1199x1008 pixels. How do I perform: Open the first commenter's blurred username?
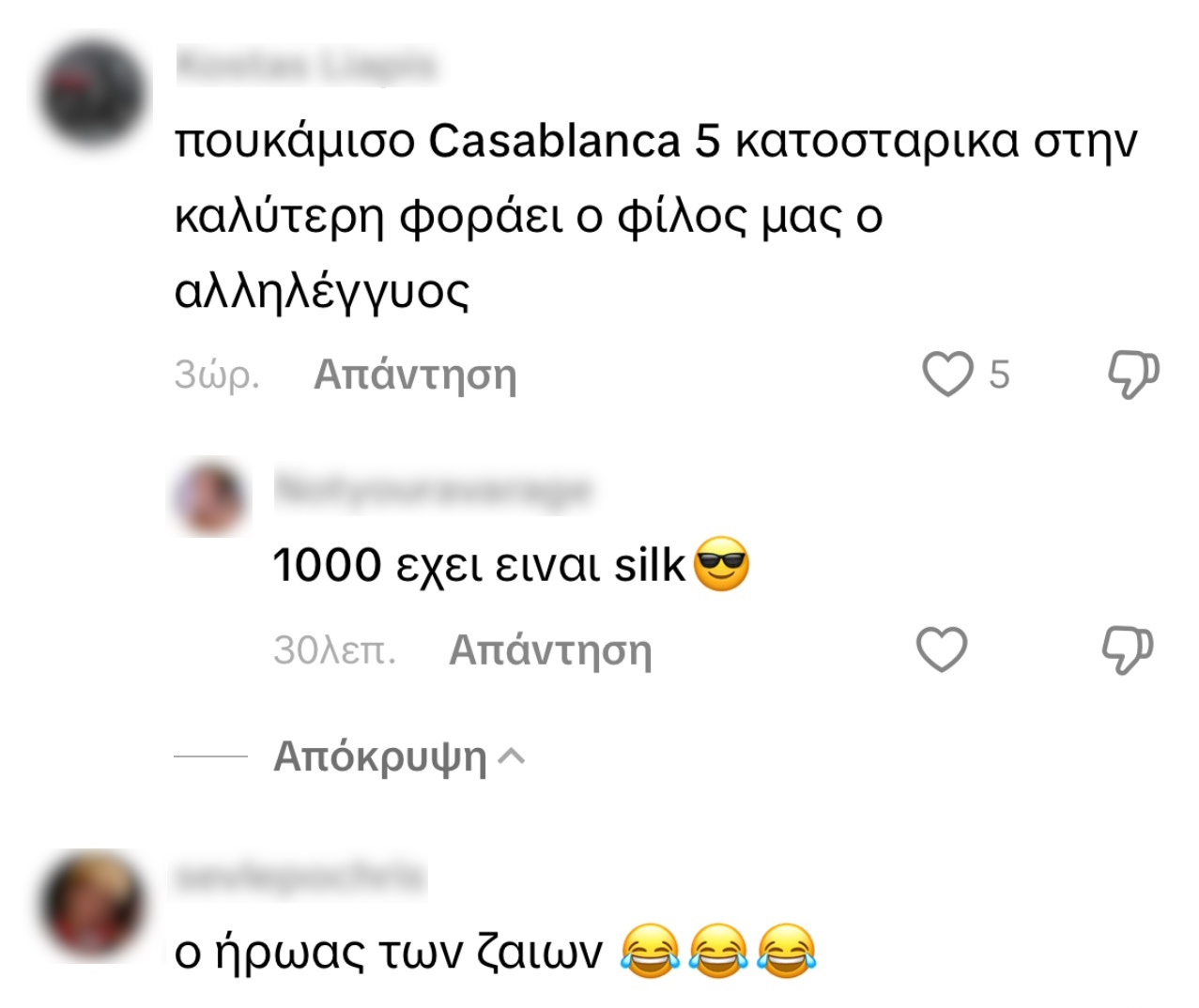pyautogui.click(x=307, y=66)
